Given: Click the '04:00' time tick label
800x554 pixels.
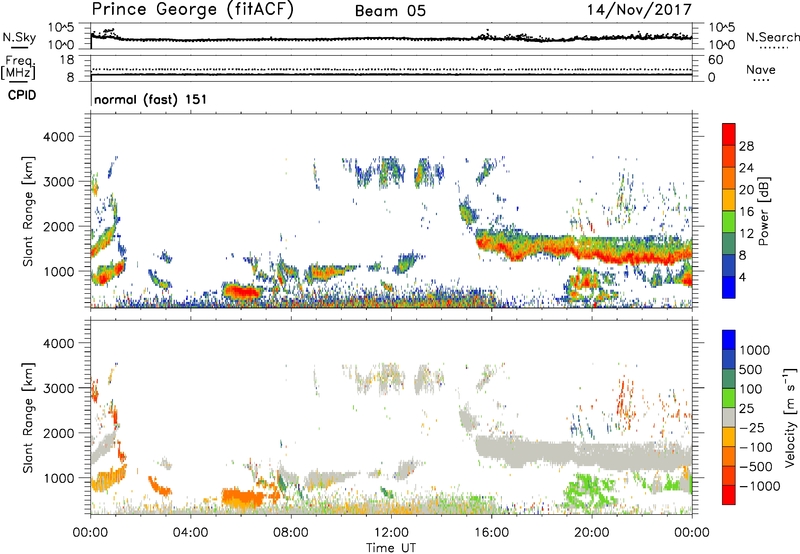Looking at the screenshot, I should pyautogui.click(x=190, y=533).
